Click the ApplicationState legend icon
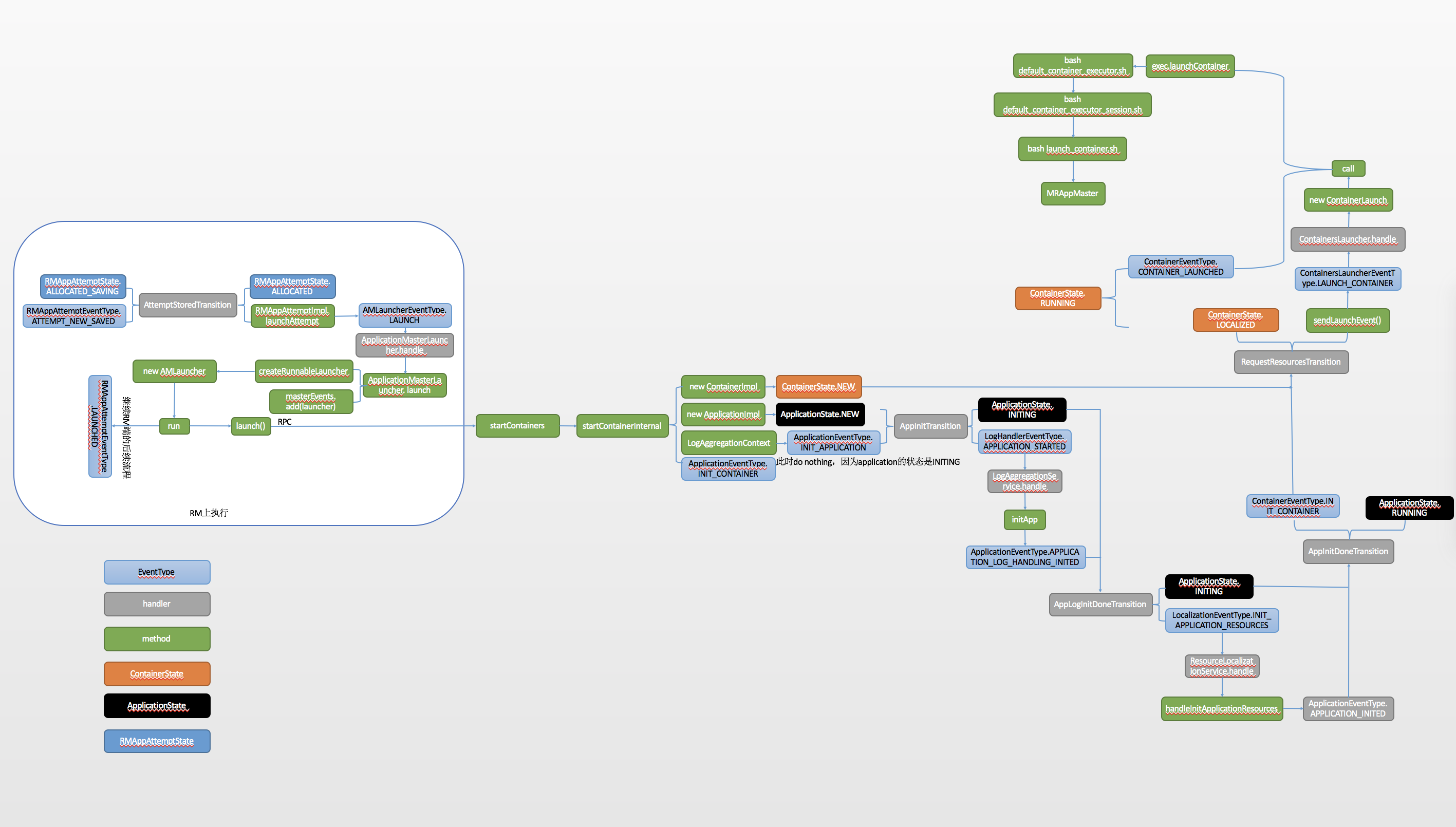Screen dimensions: 1456x827 click(x=157, y=706)
